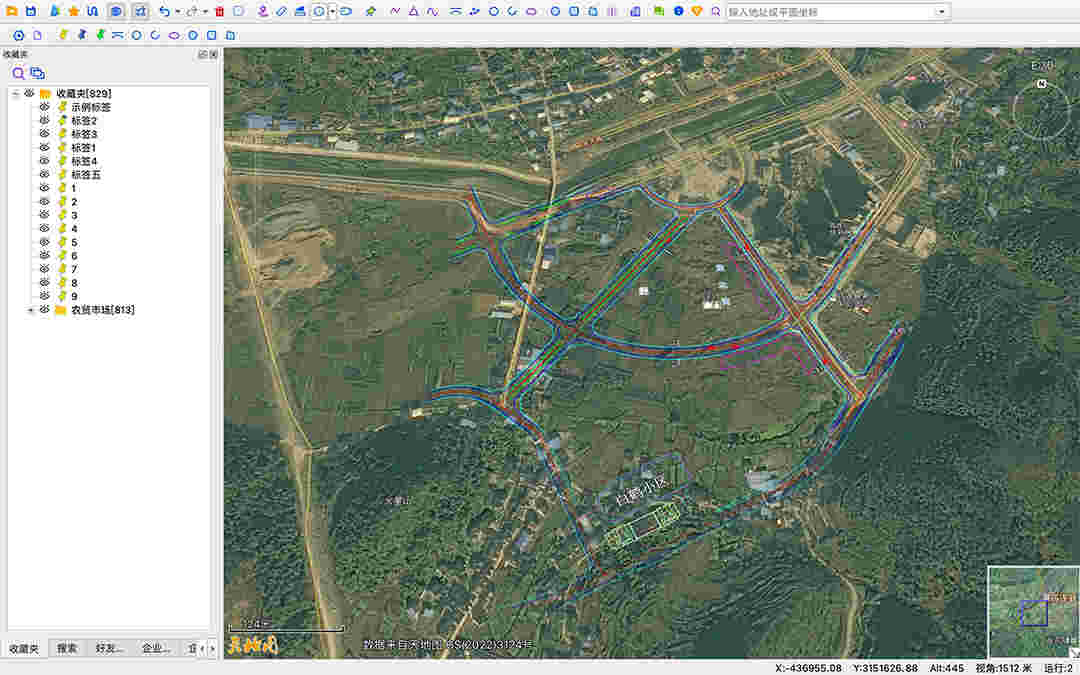Select the 标签五 item in the tree
This screenshot has width=1080, height=675.
click(85, 174)
